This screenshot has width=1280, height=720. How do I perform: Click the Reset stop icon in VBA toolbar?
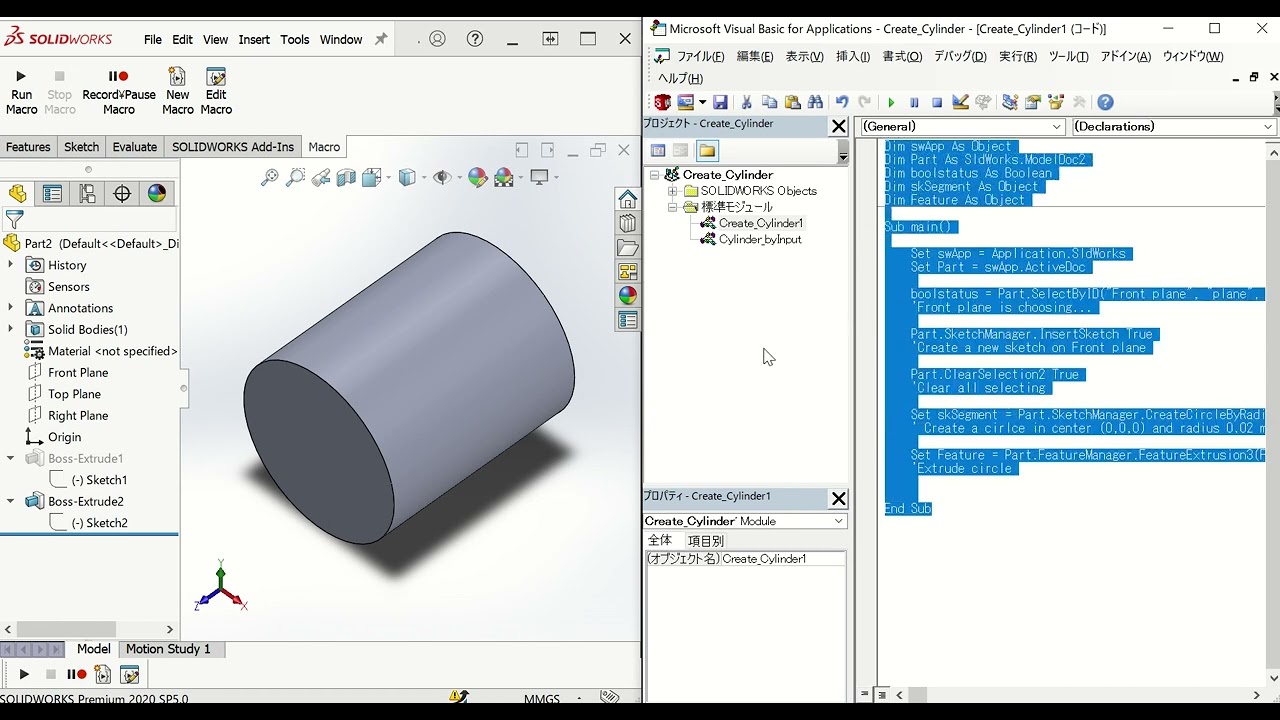coord(937,102)
